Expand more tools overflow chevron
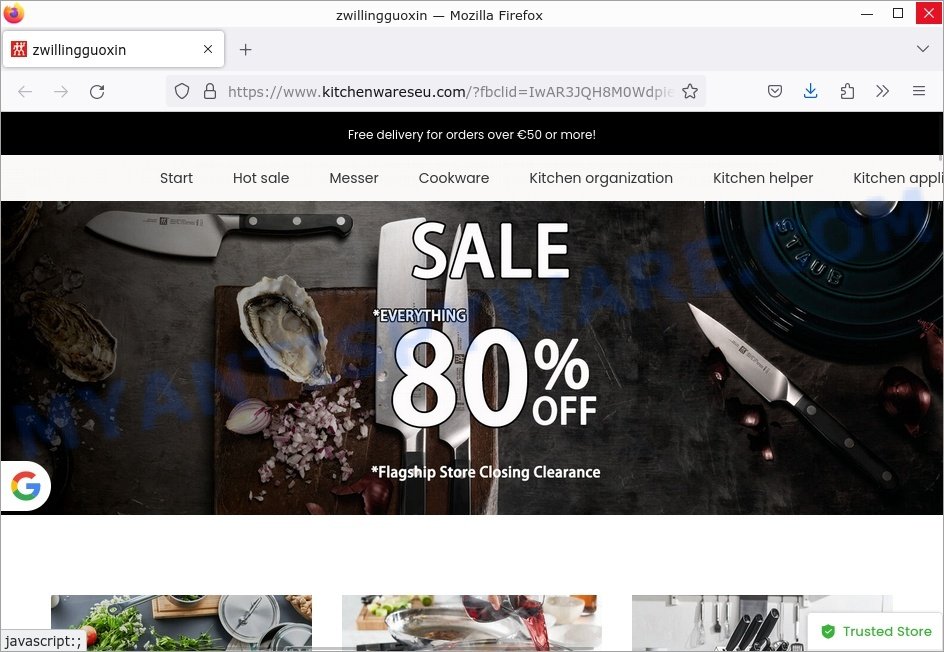The image size is (944, 652). pyautogui.click(x=883, y=92)
